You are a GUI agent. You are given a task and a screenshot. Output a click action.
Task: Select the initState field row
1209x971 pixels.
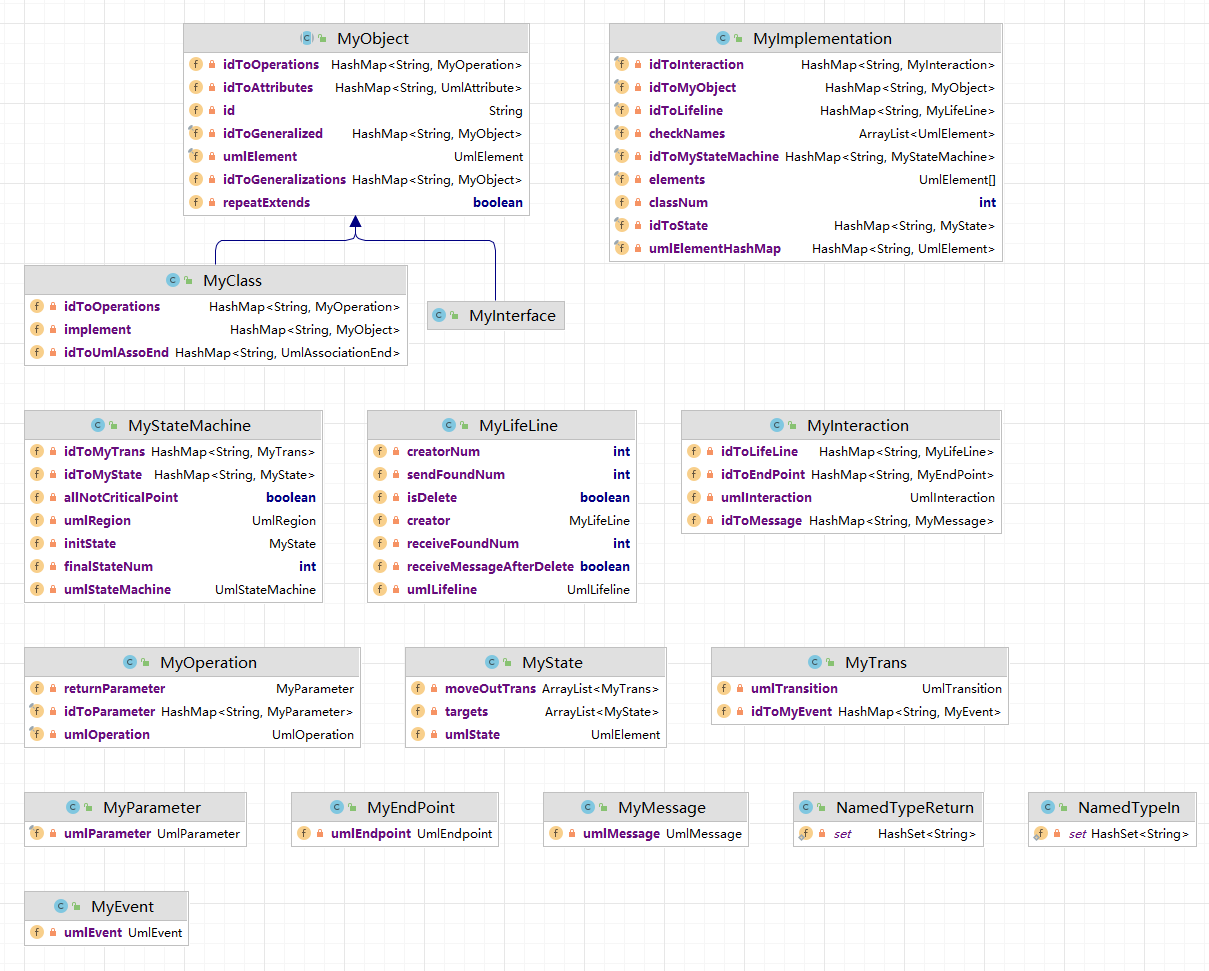pyautogui.click(x=173, y=544)
